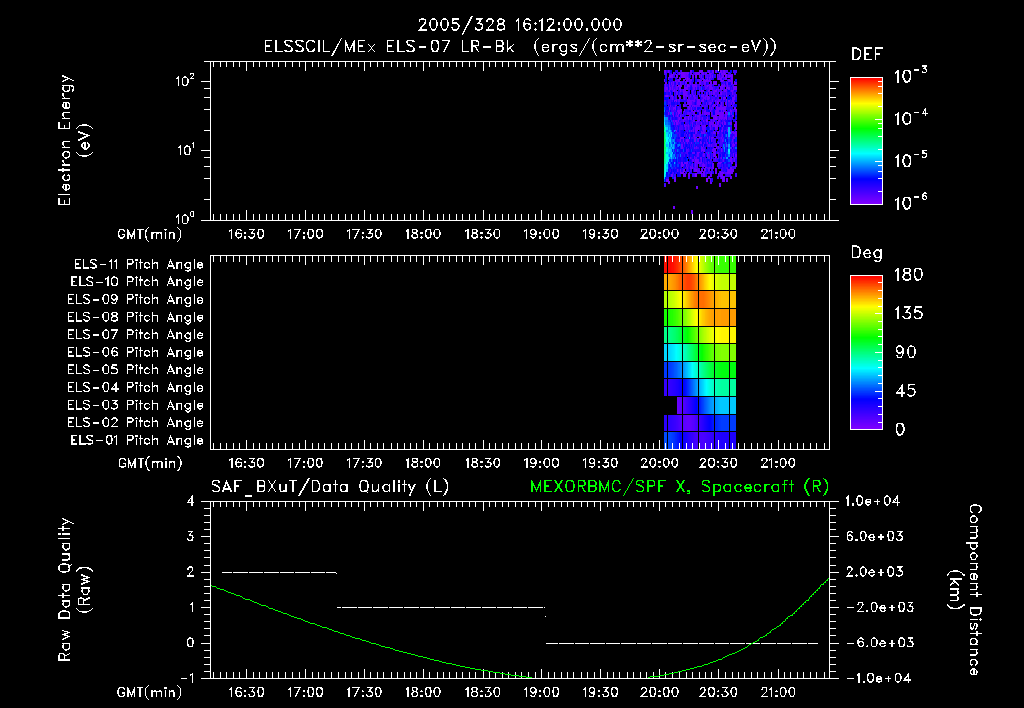Click the 90 label on the Deg color bar
The height and width of the screenshot is (708, 1024).
point(906,352)
